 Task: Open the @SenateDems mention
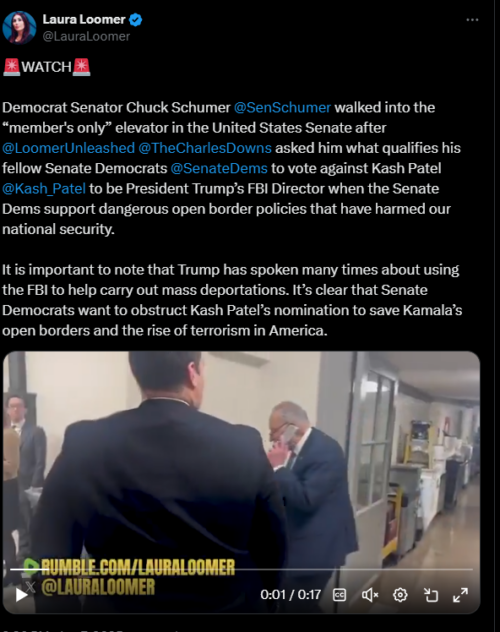(x=219, y=168)
